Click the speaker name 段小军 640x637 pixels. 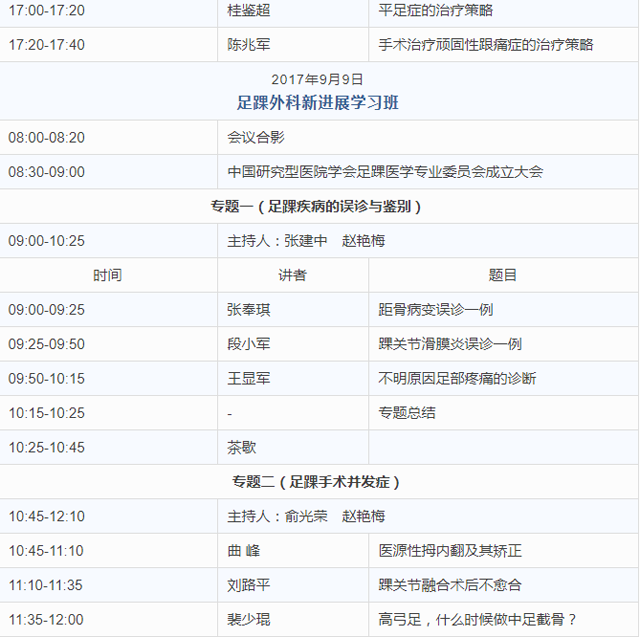click(249, 344)
